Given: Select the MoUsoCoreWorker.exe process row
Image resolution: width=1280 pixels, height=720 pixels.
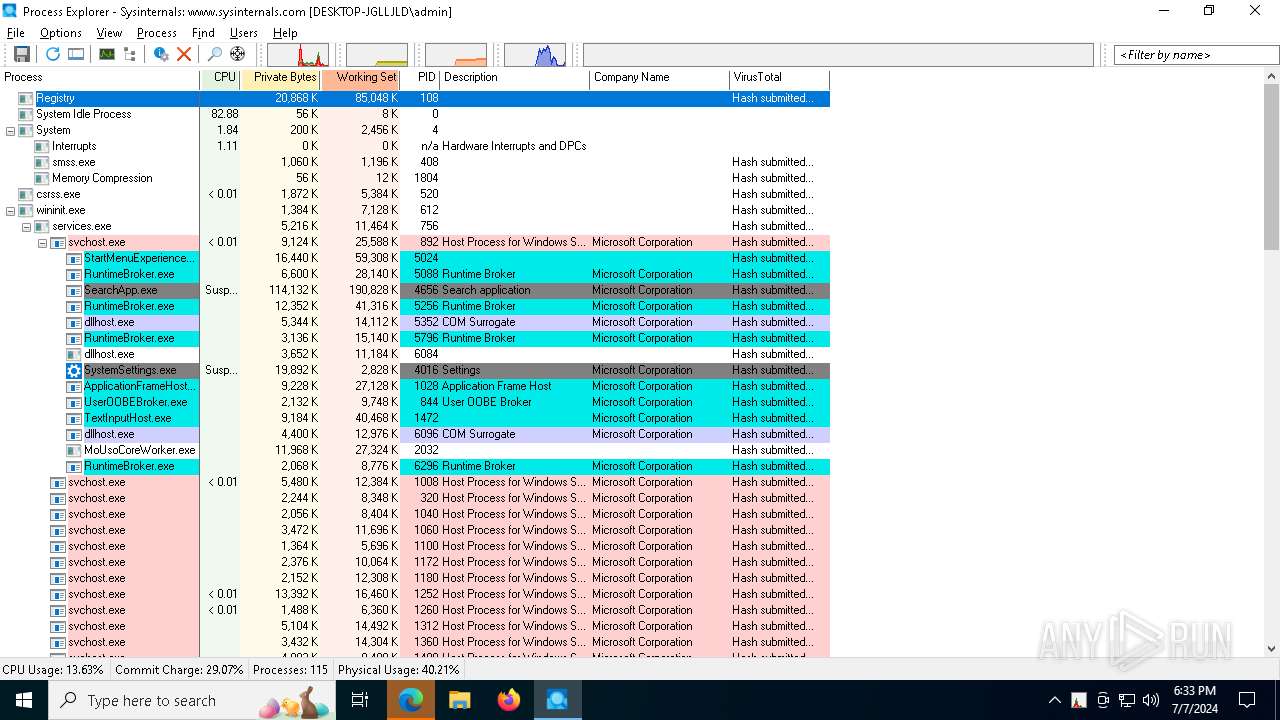Looking at the screenshot, I should pyautogui.click(x=415, y=450).
